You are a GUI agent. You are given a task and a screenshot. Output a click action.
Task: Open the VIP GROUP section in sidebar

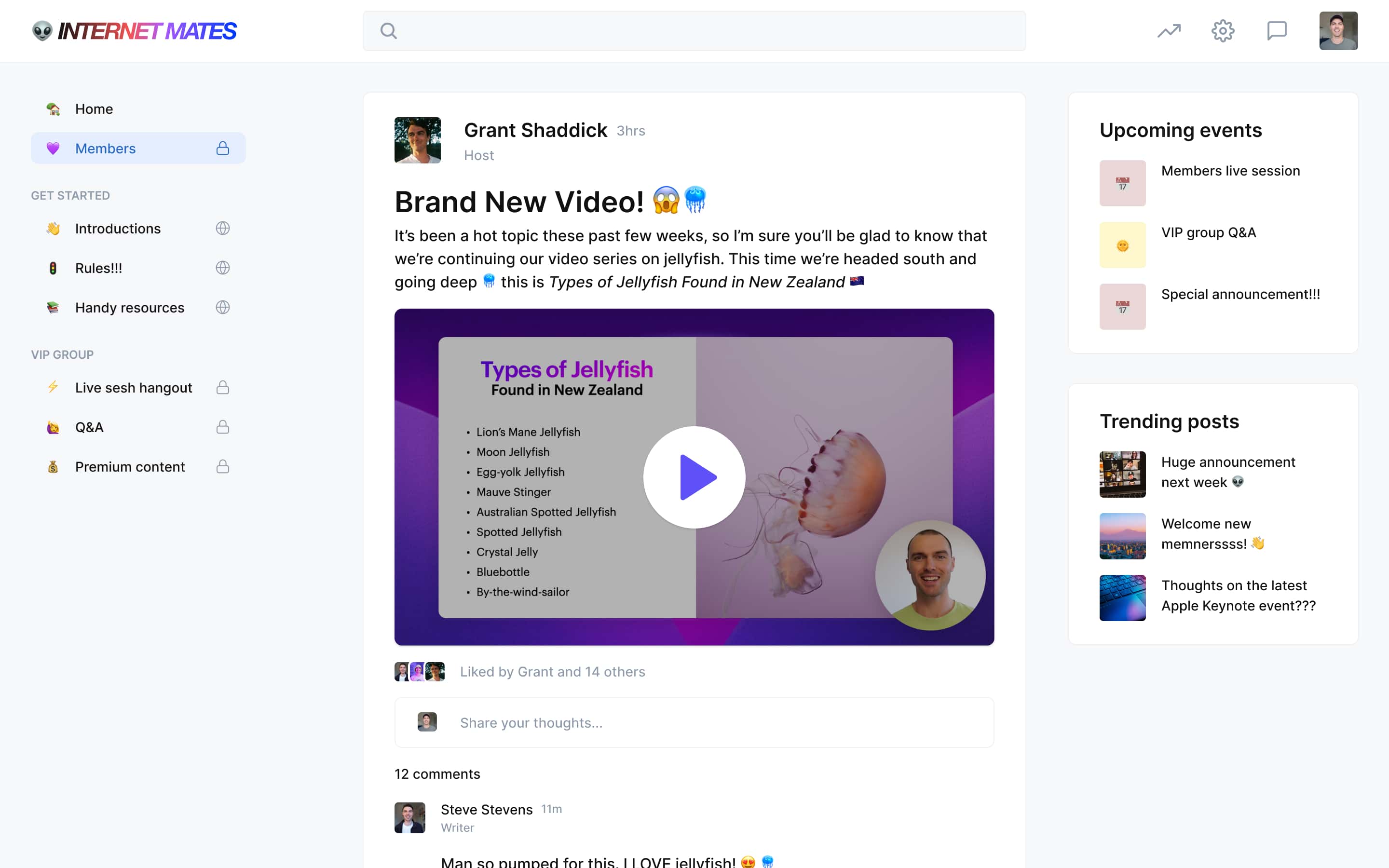(x=63, y=354)
